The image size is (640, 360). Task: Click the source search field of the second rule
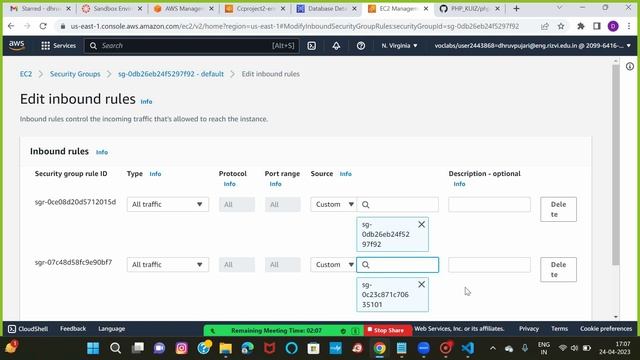click(x=398, y=265)
